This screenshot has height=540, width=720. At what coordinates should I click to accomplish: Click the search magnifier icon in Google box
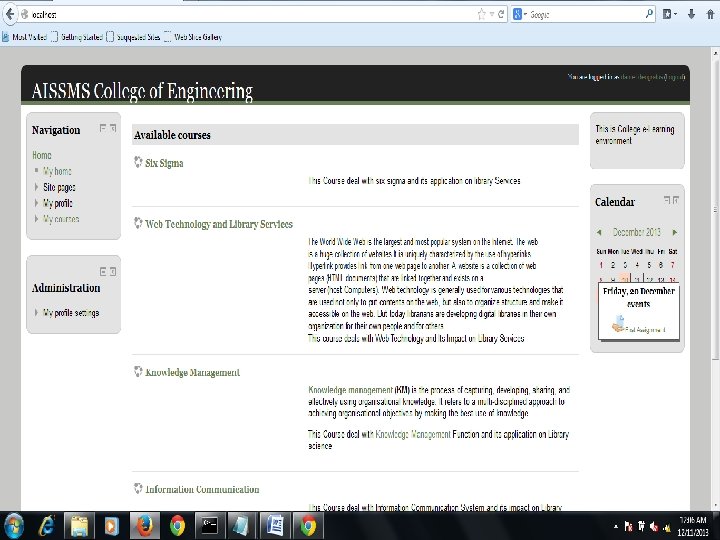tap(649, 14)
